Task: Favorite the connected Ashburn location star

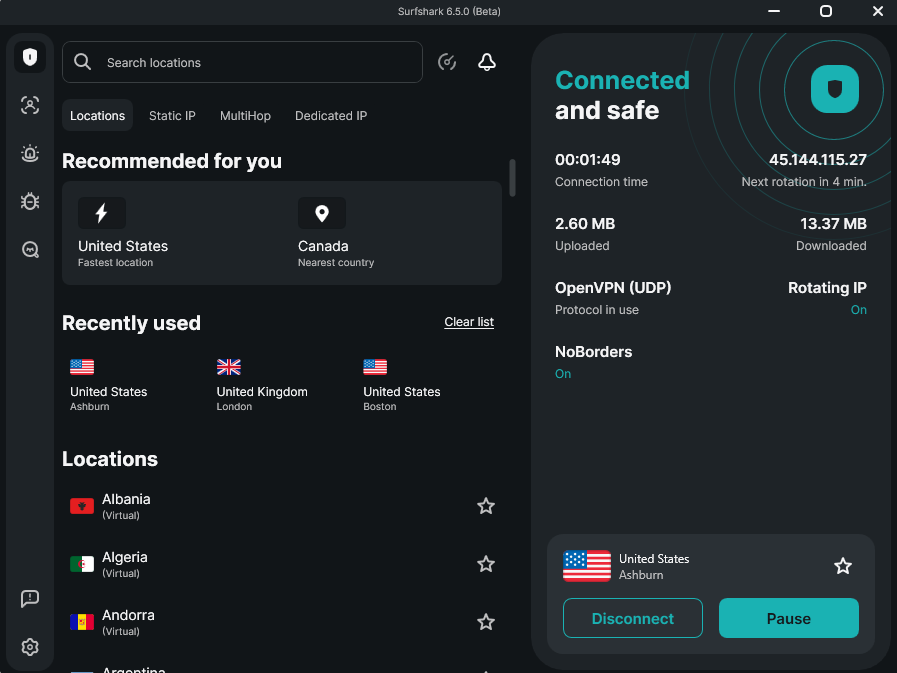Action: click(x=843, y=566)
